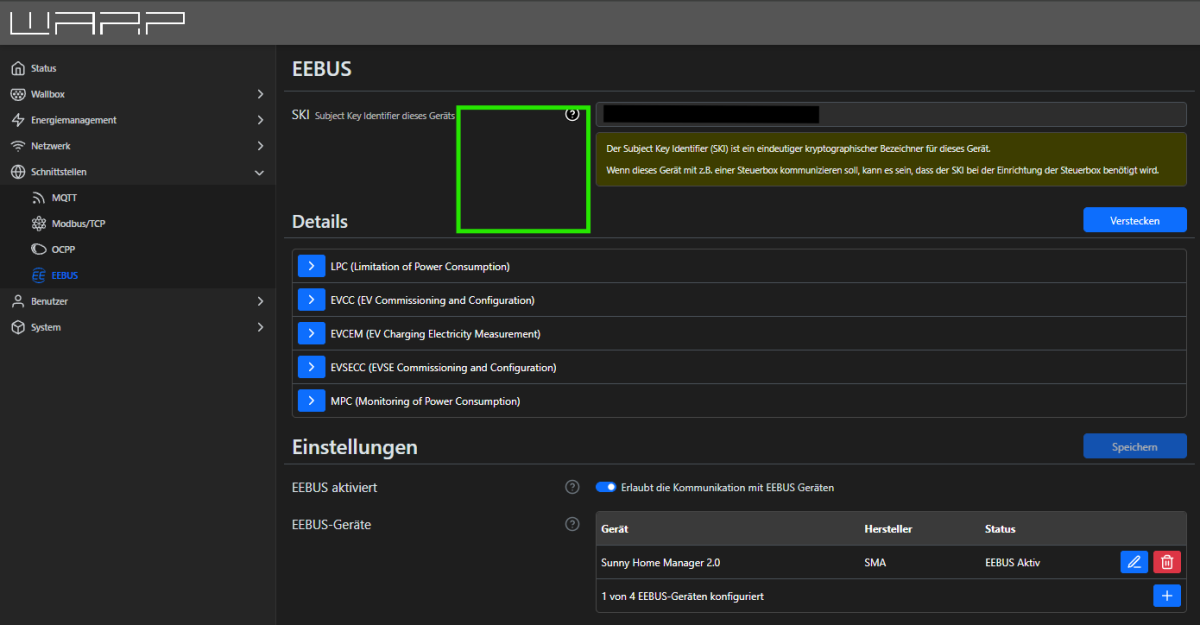The width and height of the screenshot is (1200, 625).
Task: Click the 'EEBUS Aktiv' status cell
Action: (x=1013, y=563)
